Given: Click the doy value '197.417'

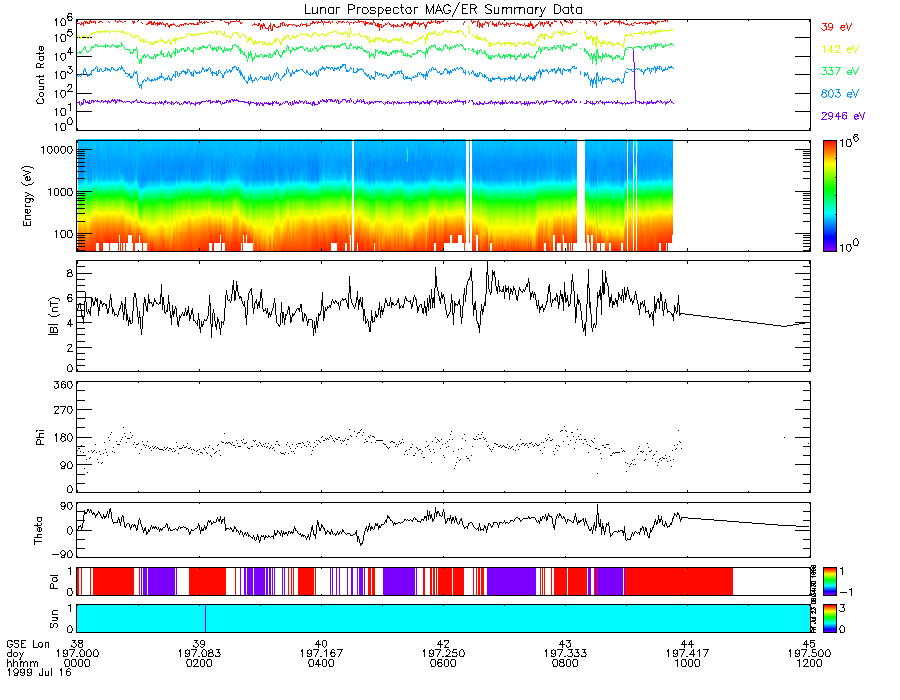Looking at the screenshot, I should 687,654.
